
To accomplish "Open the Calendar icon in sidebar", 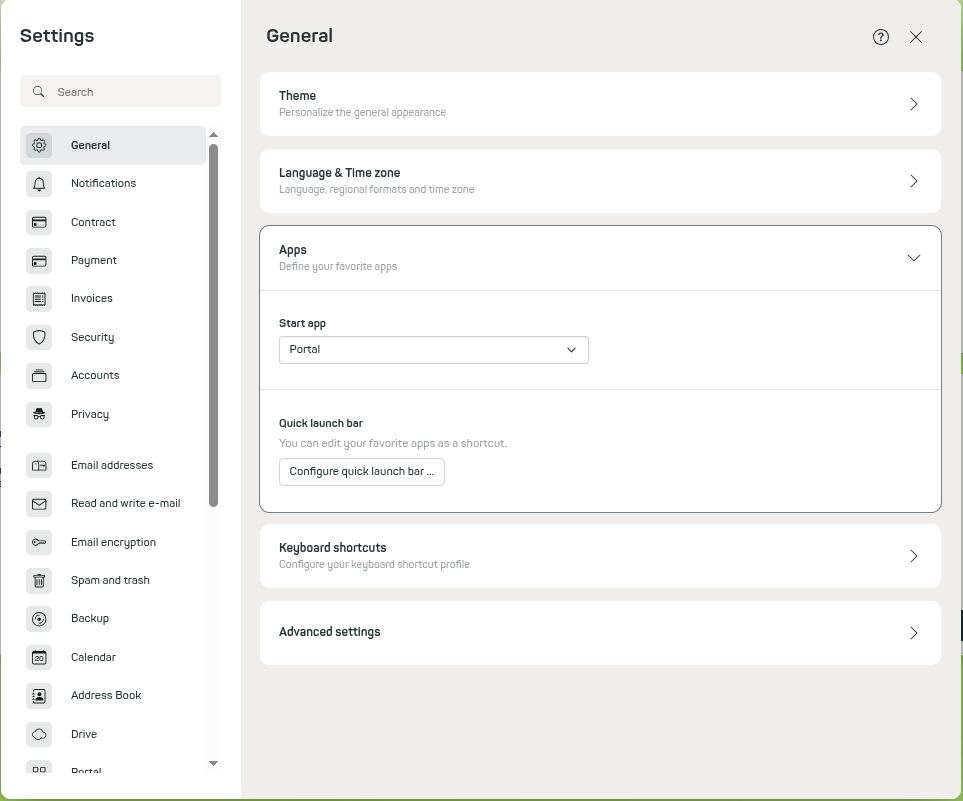I will pos(39,657).
